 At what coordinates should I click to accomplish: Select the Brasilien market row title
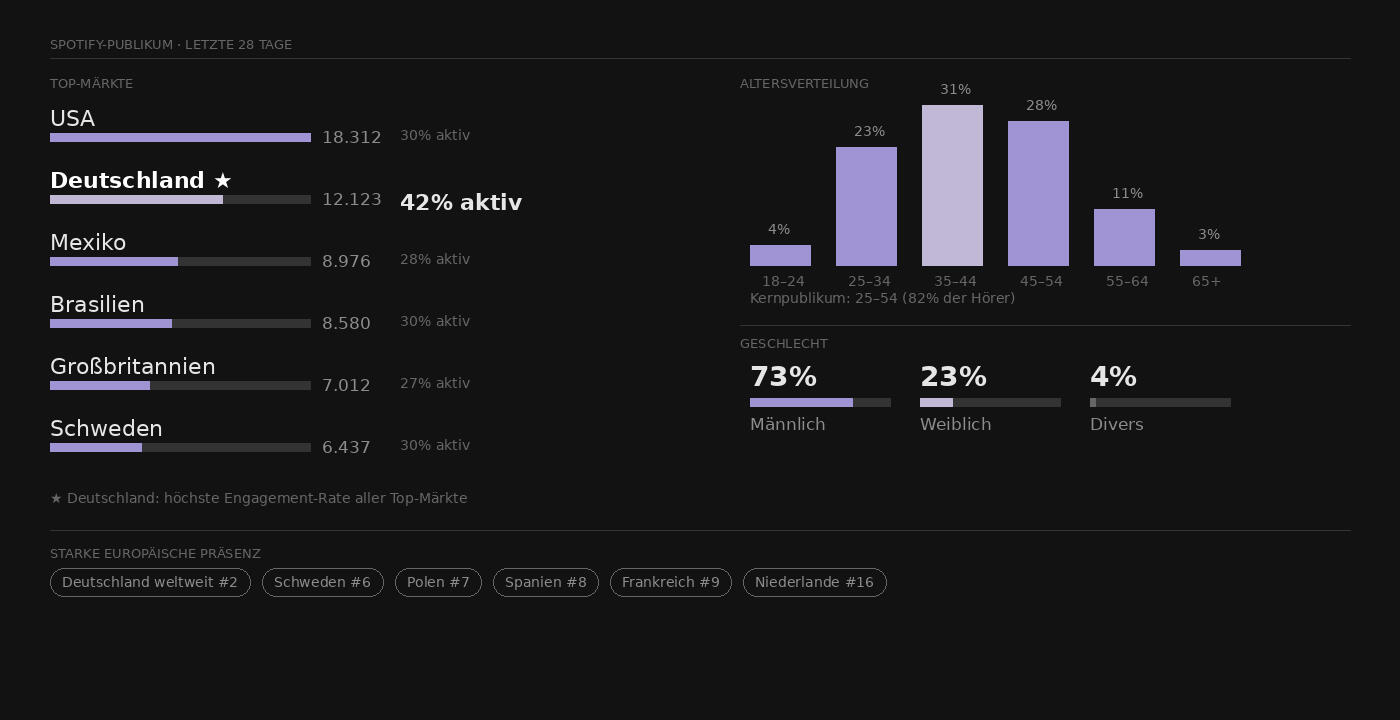(97, 305)
